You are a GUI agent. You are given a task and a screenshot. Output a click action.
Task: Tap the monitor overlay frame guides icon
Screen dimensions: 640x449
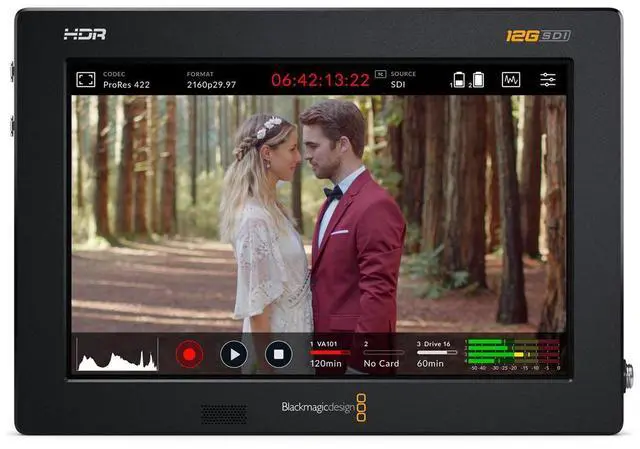click(86, 79)
